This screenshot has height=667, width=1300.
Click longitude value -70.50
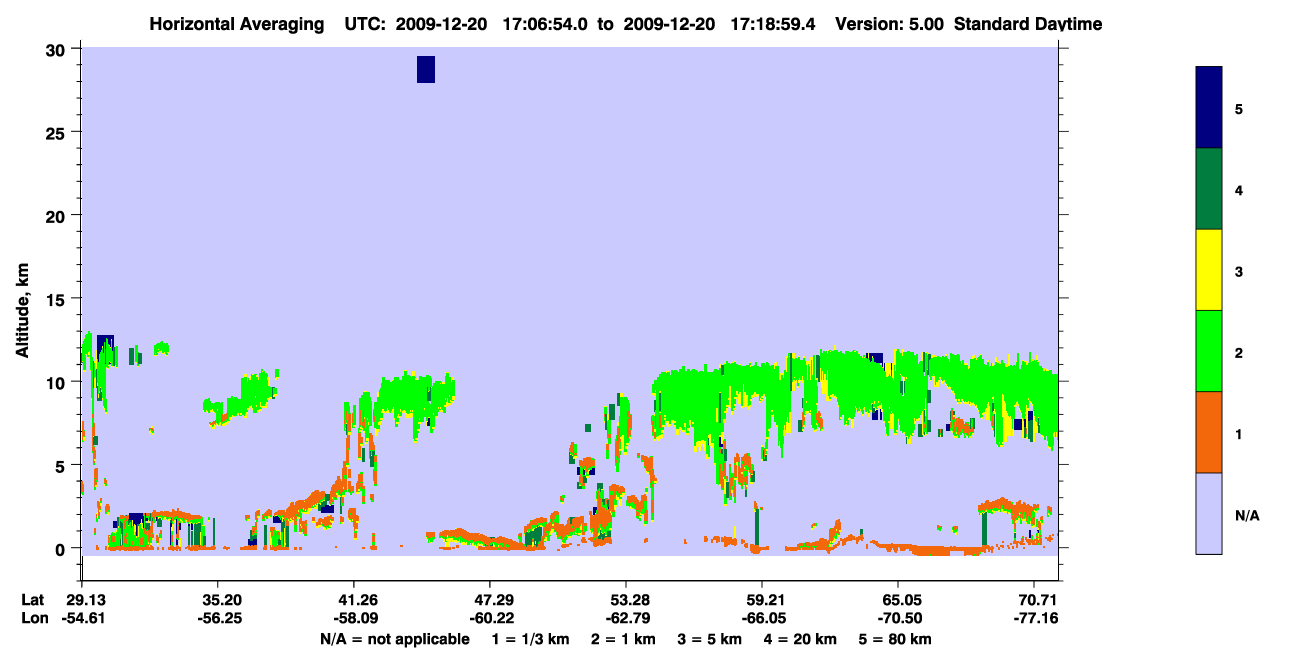[898, 619]
